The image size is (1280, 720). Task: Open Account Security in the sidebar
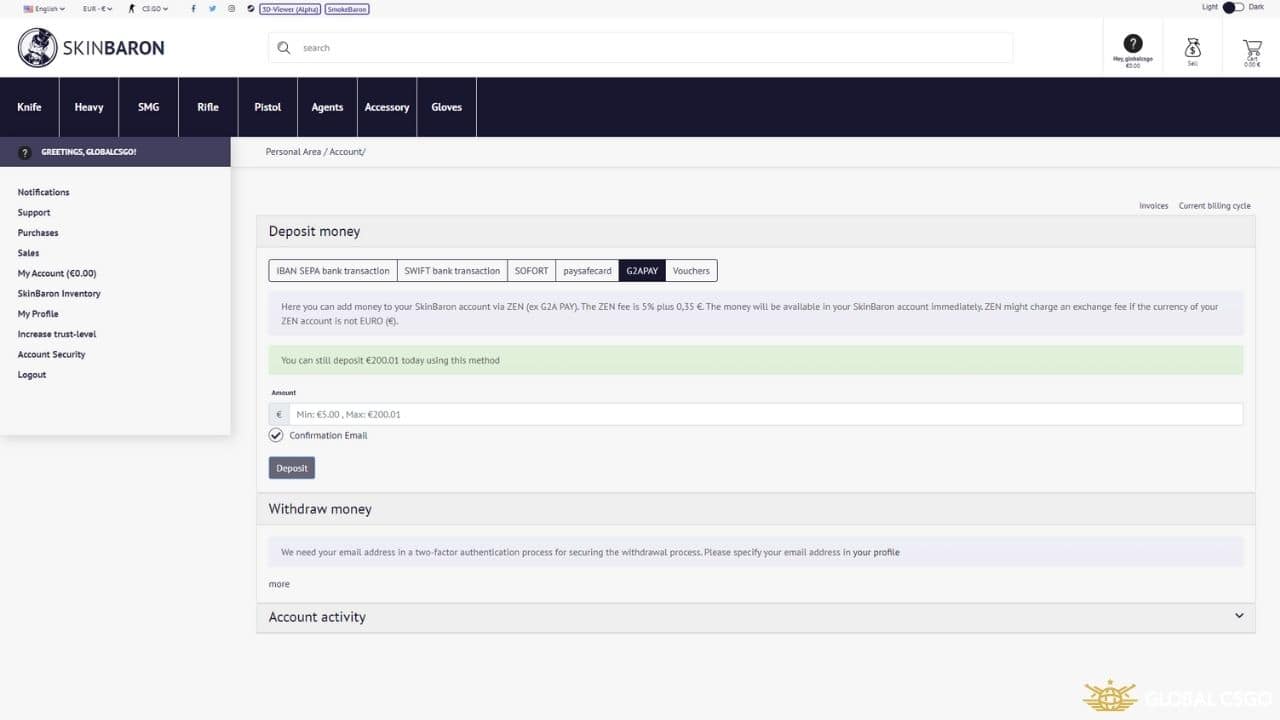(51, 355)
